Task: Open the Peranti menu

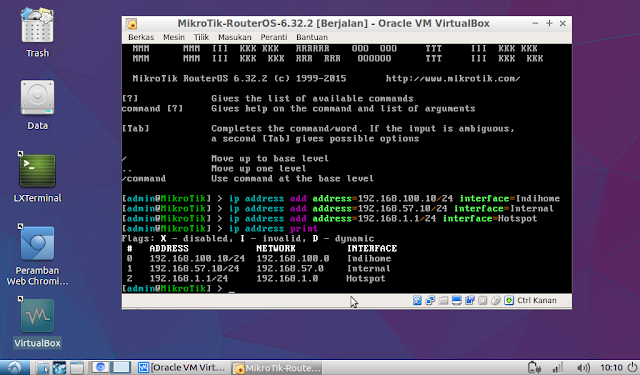Action: 274,37
